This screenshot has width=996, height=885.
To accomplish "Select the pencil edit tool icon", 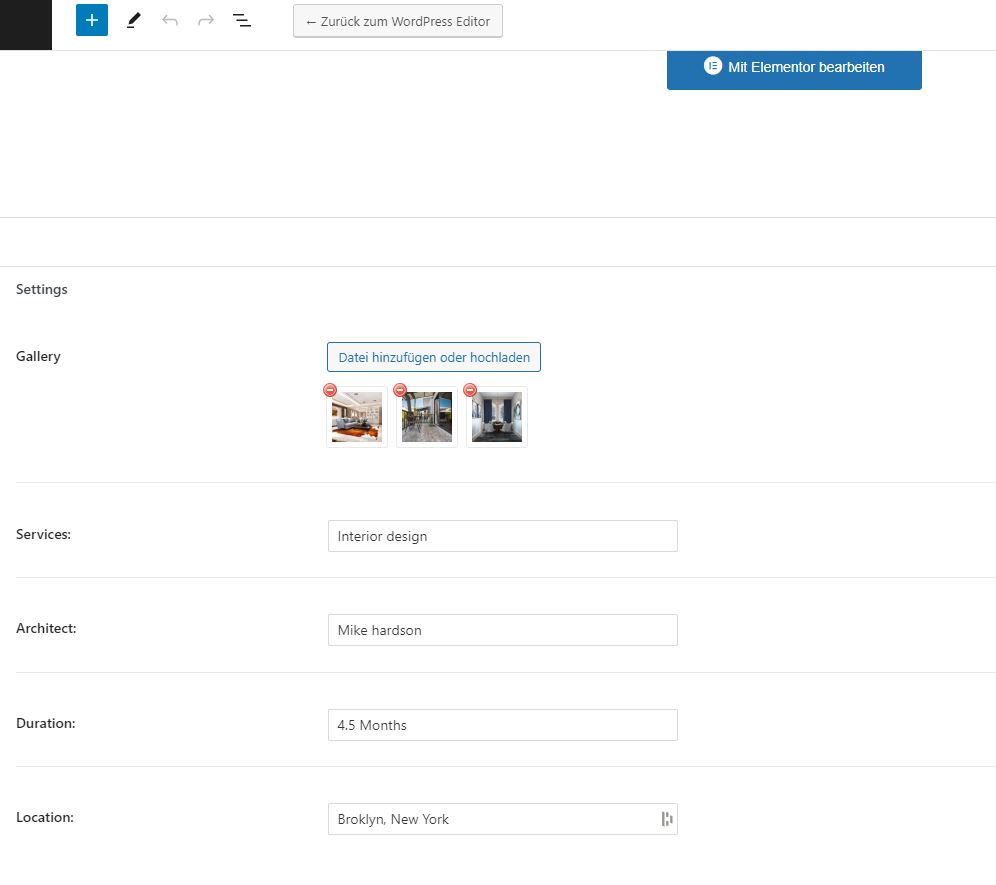I will tap(133, 20).
